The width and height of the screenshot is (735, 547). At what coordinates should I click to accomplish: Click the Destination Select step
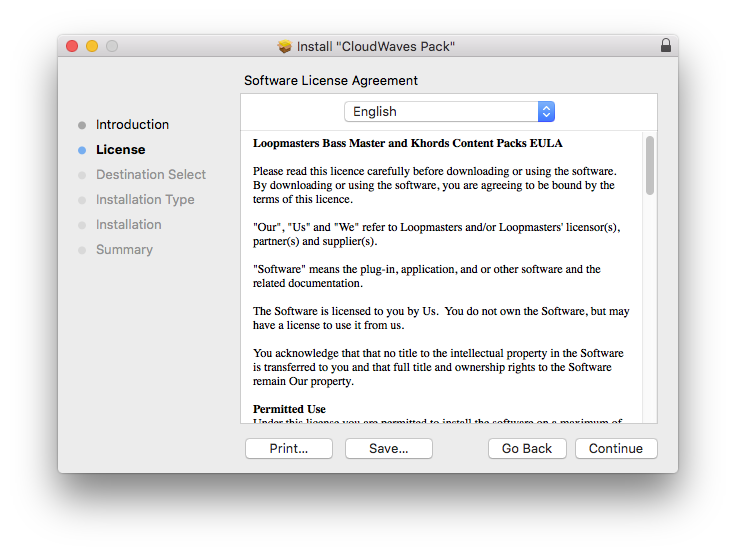[150, 175]
